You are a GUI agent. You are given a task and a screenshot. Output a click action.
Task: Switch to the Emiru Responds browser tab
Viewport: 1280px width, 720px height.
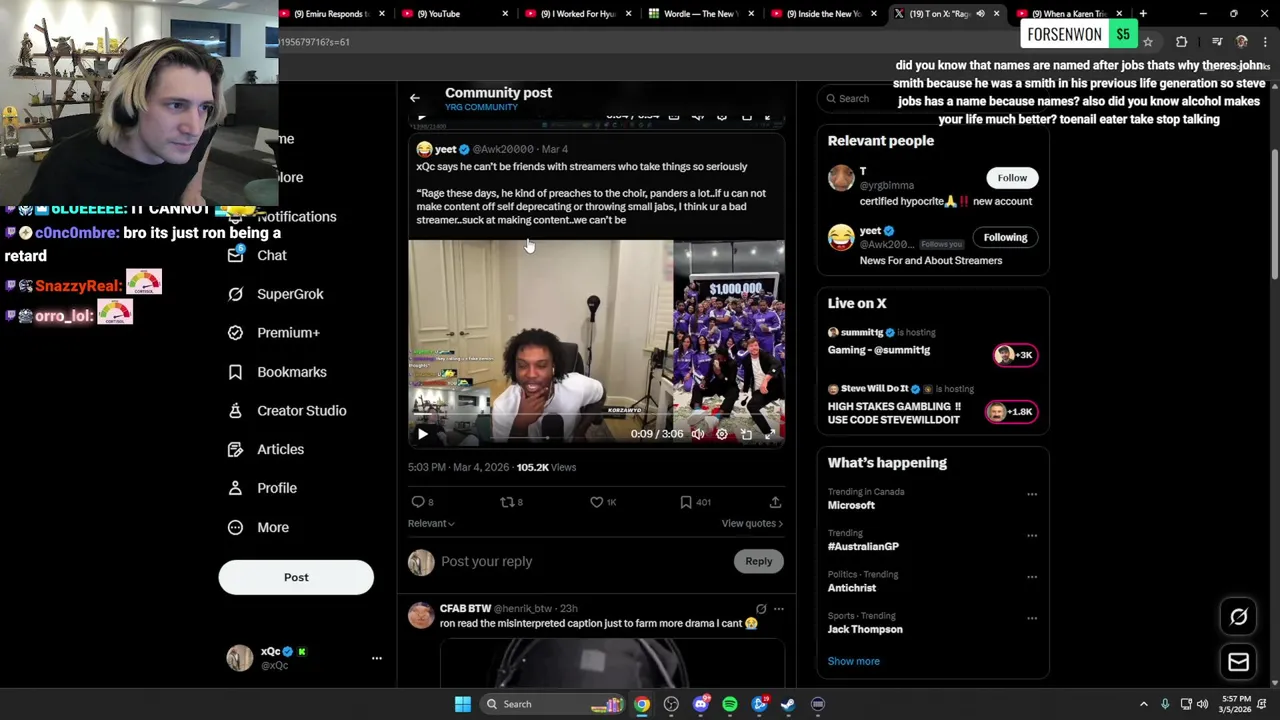[x=330, y=14]
